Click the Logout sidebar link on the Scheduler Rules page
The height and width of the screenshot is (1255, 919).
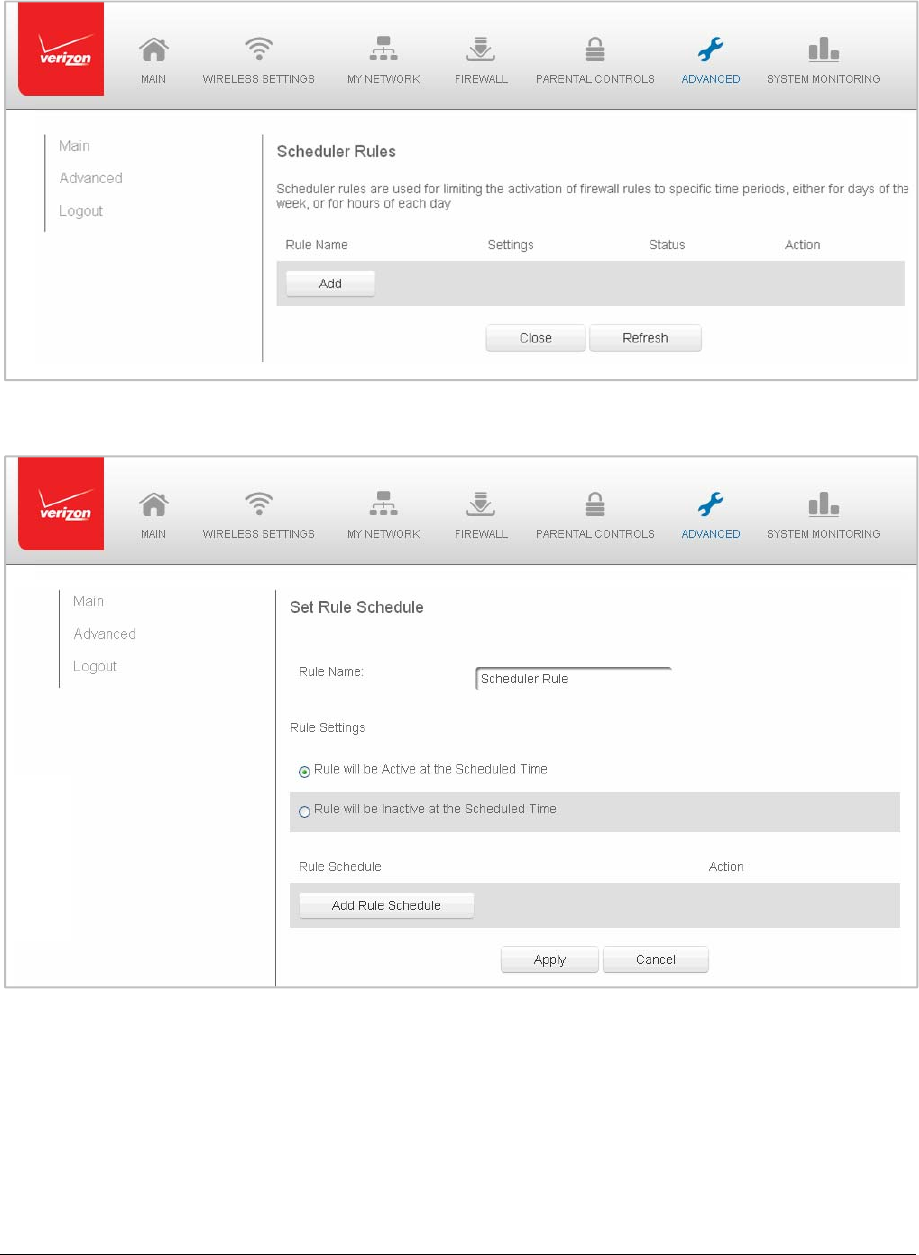coord(81,211)
